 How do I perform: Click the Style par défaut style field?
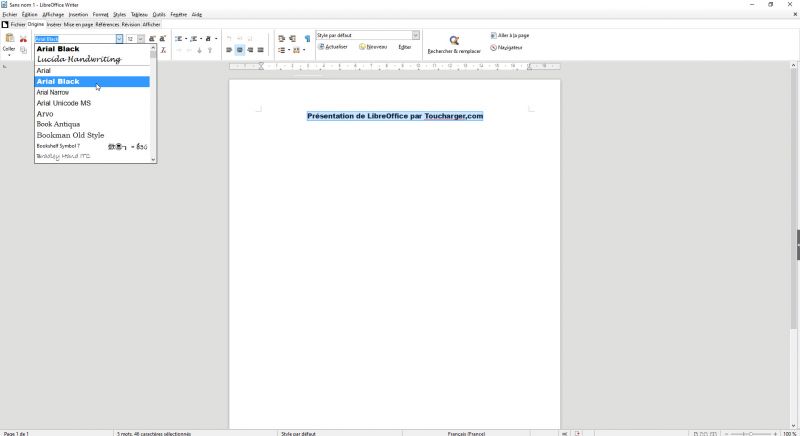[364, 35]
